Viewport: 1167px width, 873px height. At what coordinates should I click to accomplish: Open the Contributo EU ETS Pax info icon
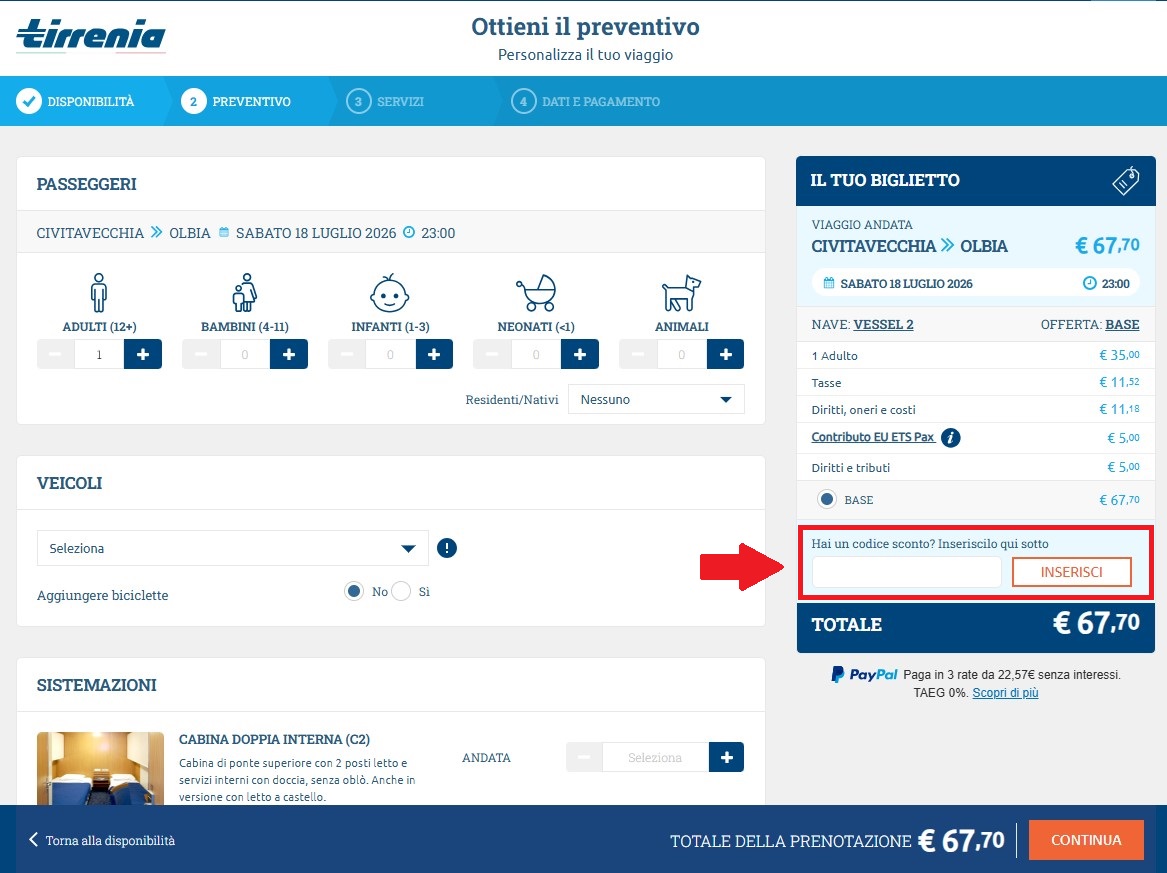(951, 437)
